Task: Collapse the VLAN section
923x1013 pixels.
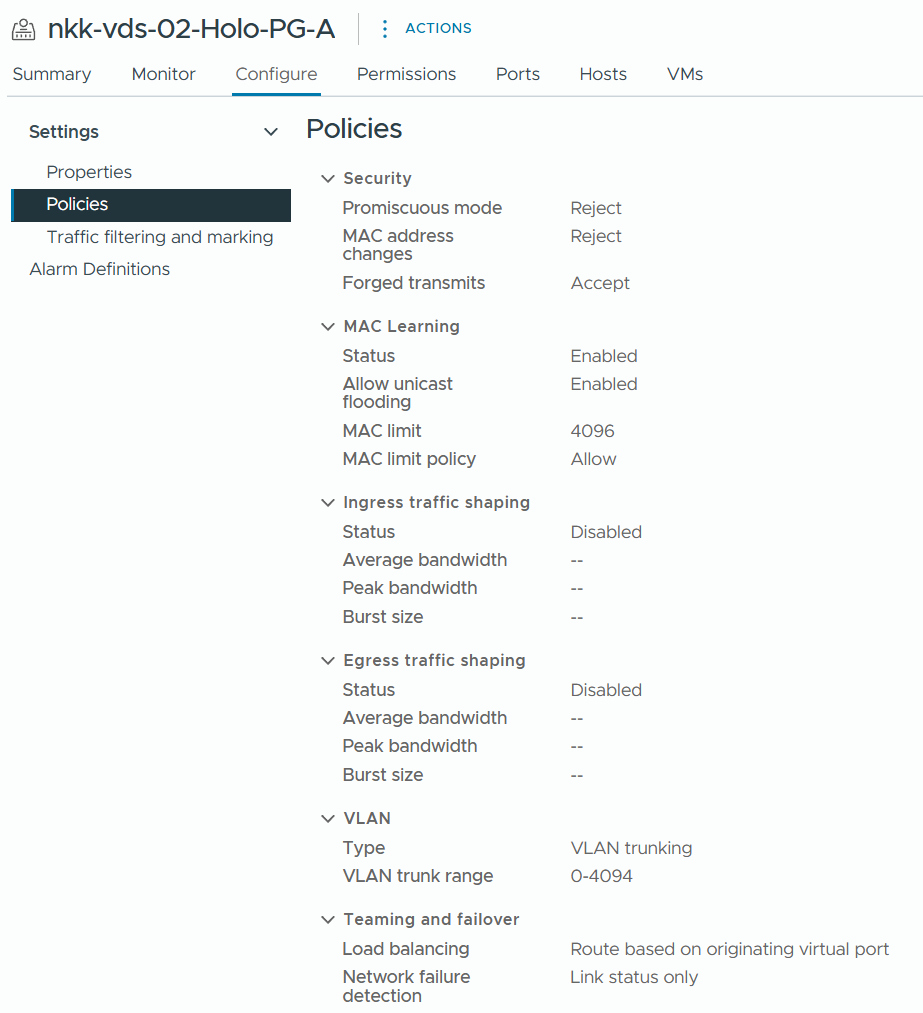Action: point(327,819)
